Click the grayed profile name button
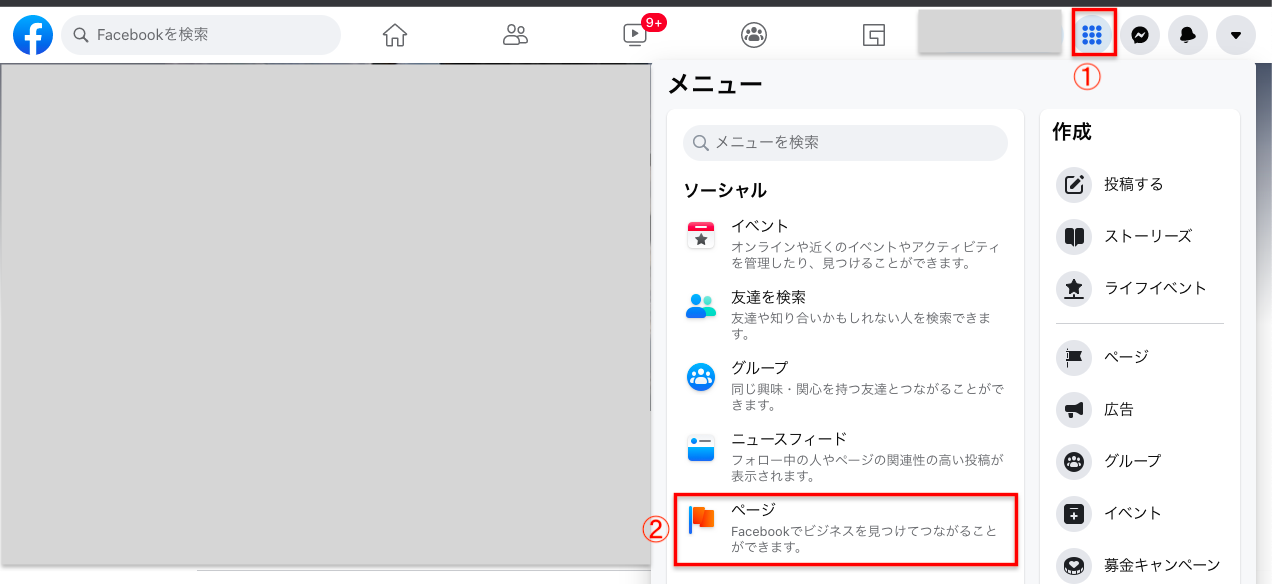Image resolution: width=1272 pixels, height=584 pixels. pyautogui.click(x=990, y=32)
